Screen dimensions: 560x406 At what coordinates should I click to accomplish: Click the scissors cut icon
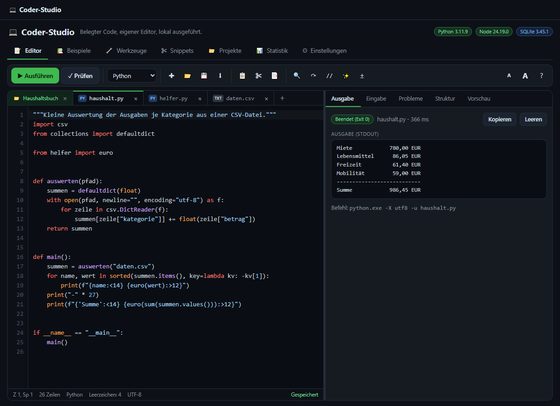[x=259, y=76]
